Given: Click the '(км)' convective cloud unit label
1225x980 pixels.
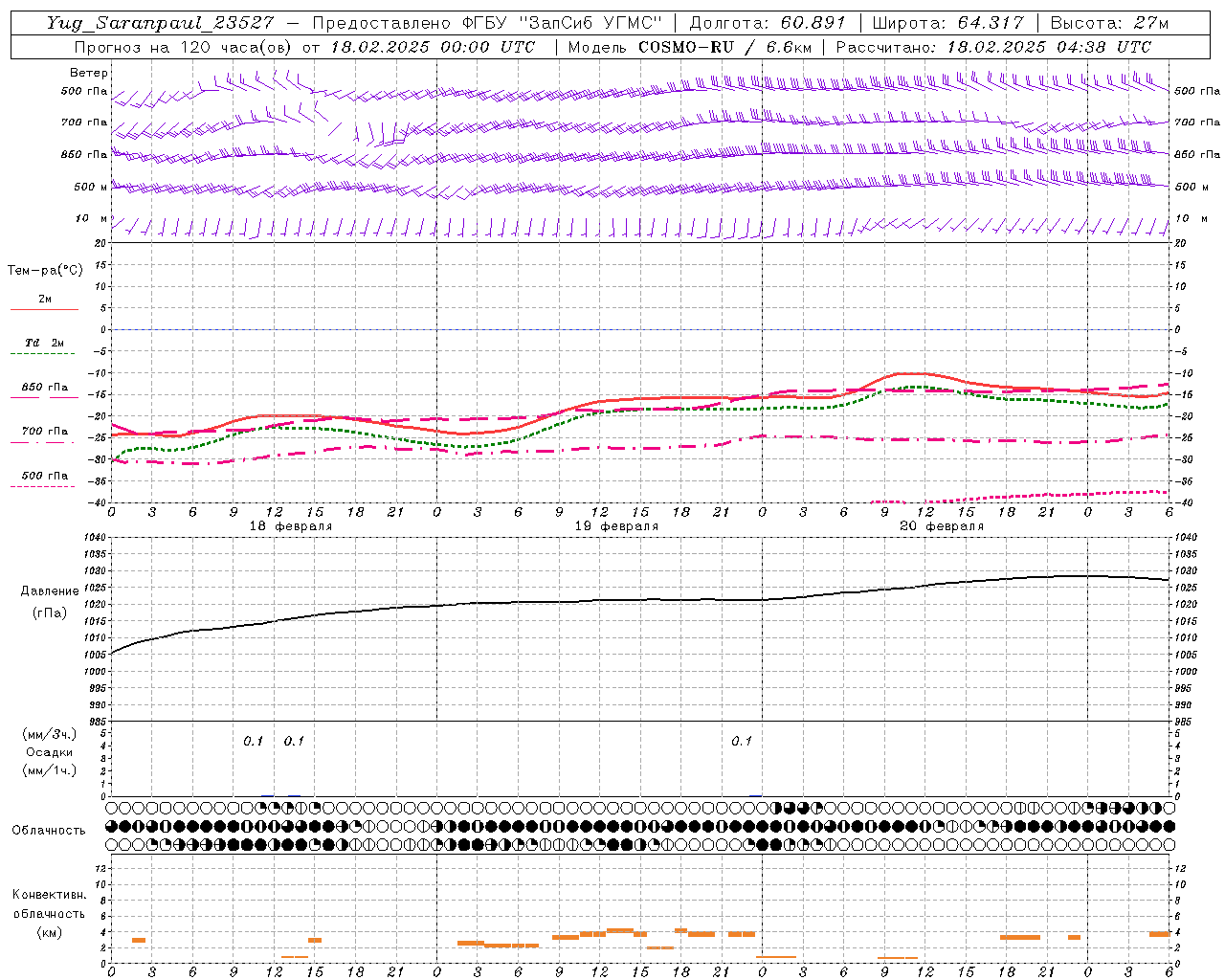Looking at the screenshot, I should click(x=49, y=931).
